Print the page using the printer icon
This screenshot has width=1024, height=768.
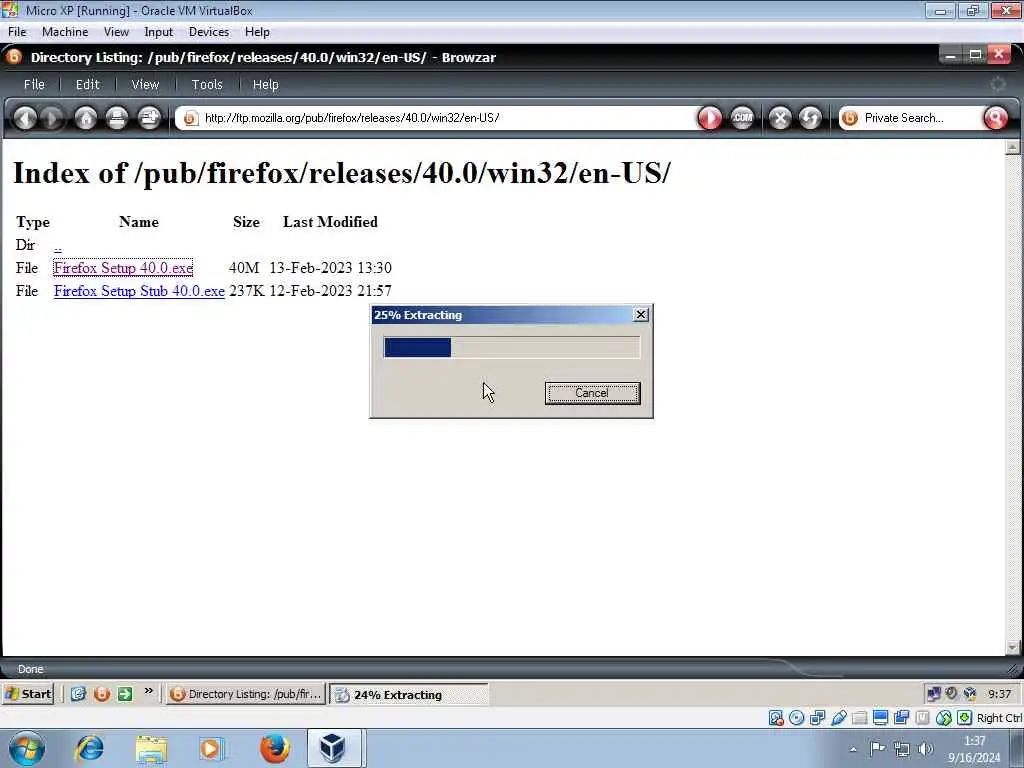(117, 118)
